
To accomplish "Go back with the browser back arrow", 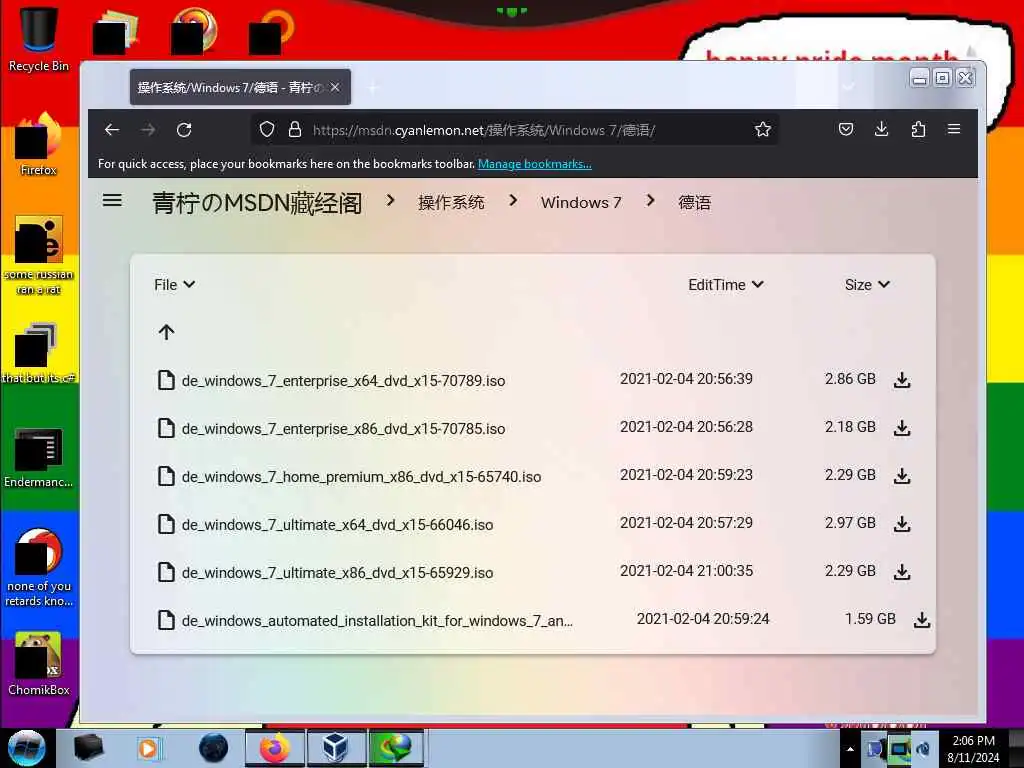I will [x=112, y=130].
